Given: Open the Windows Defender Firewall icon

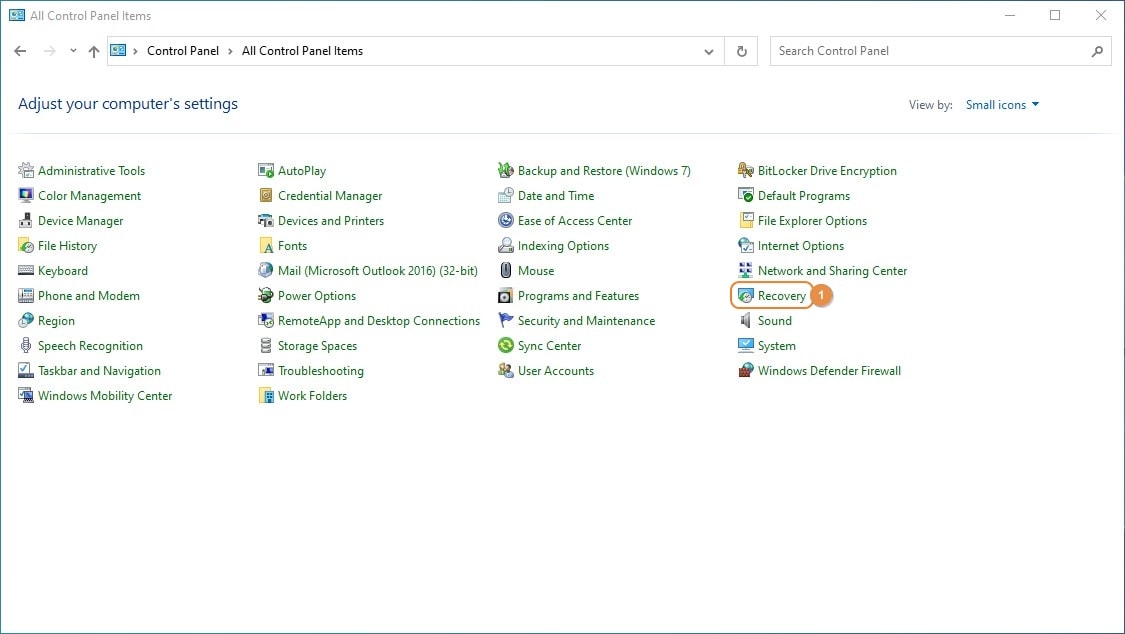Looking at the screenshot, I should click(x=746, y=371).
